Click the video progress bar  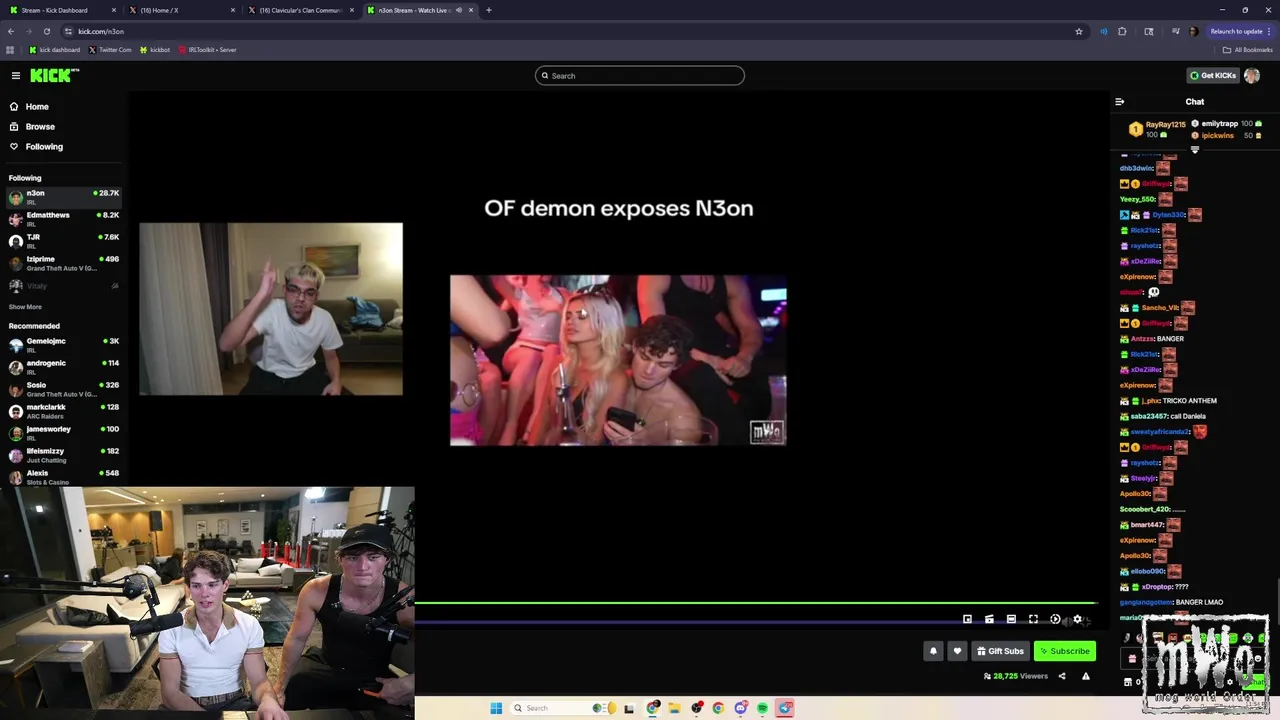756,603
